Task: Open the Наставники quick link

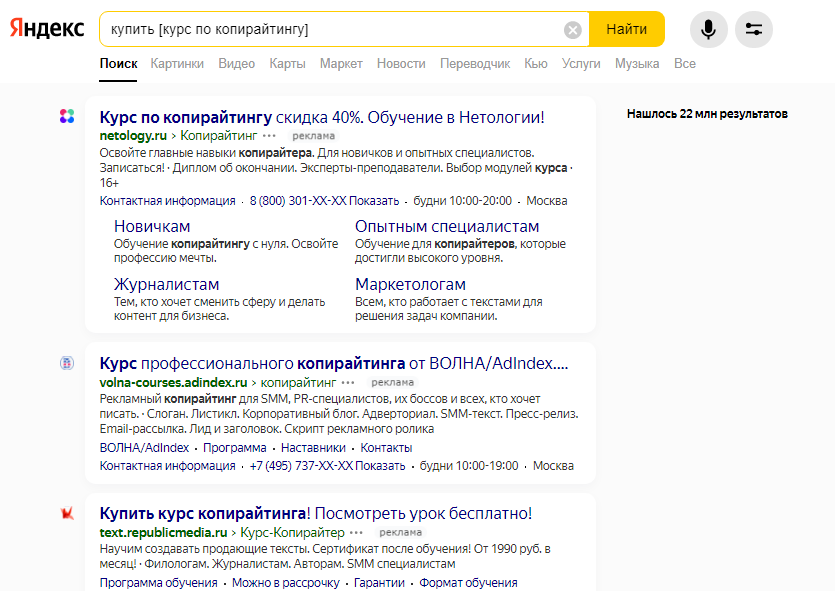Action: [x=314, y=448]
